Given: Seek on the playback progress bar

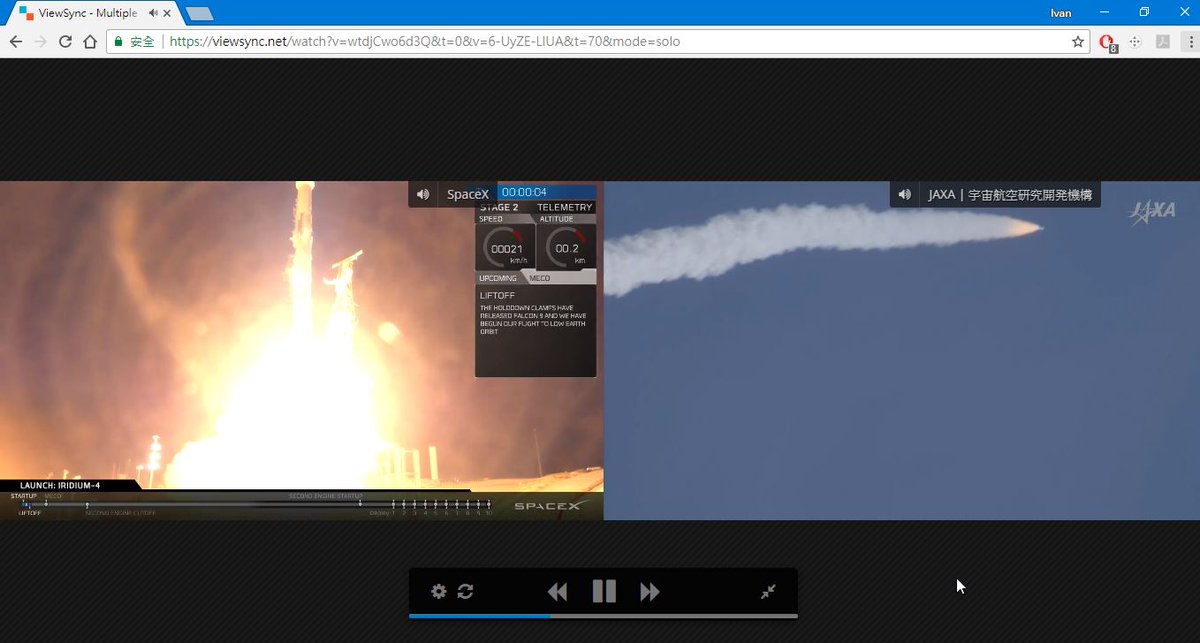Looking at the screenshot, I should click(603, 616).
